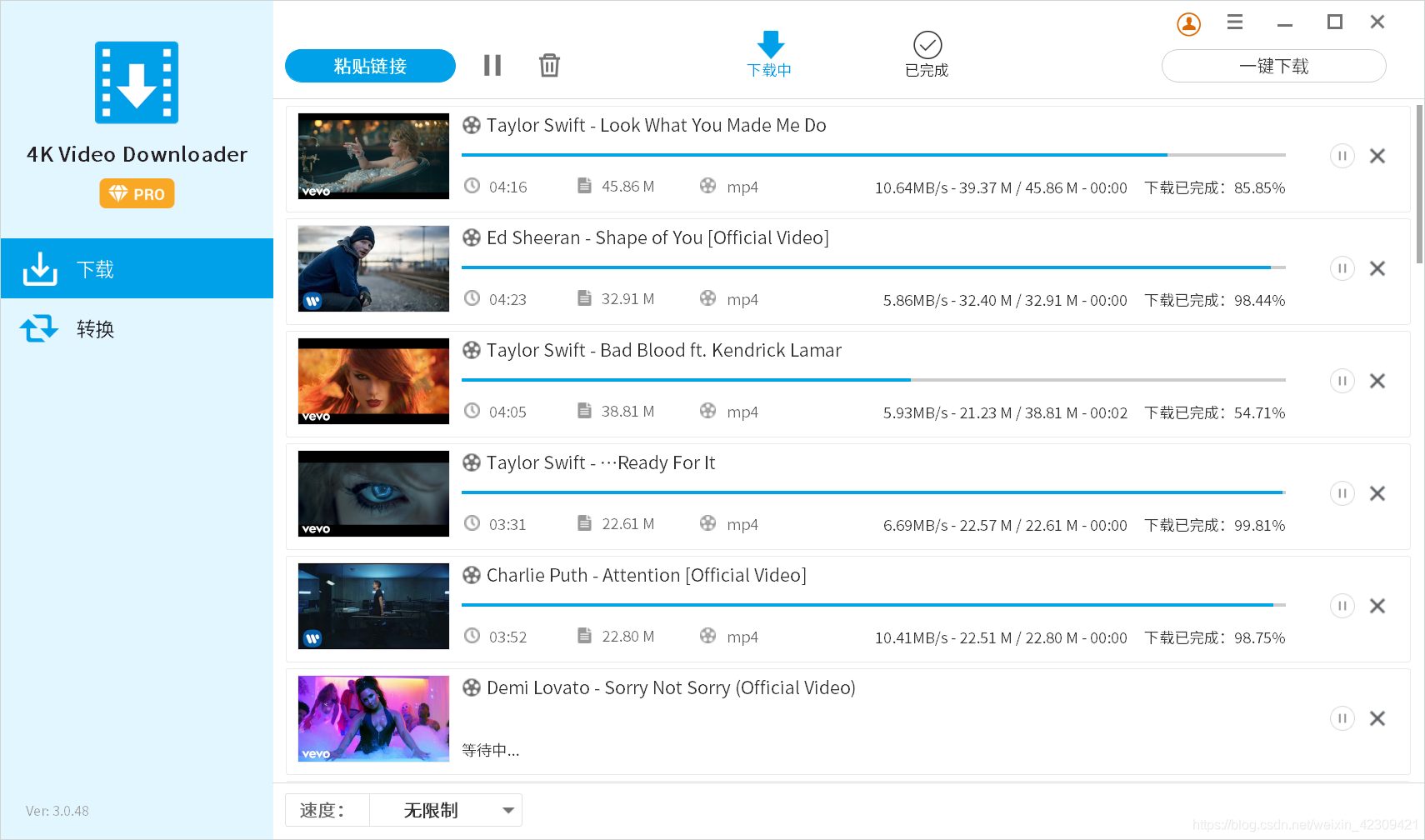Click the paste link button
This screenshot has height=840, width=1425.
(x=370, y=66)
